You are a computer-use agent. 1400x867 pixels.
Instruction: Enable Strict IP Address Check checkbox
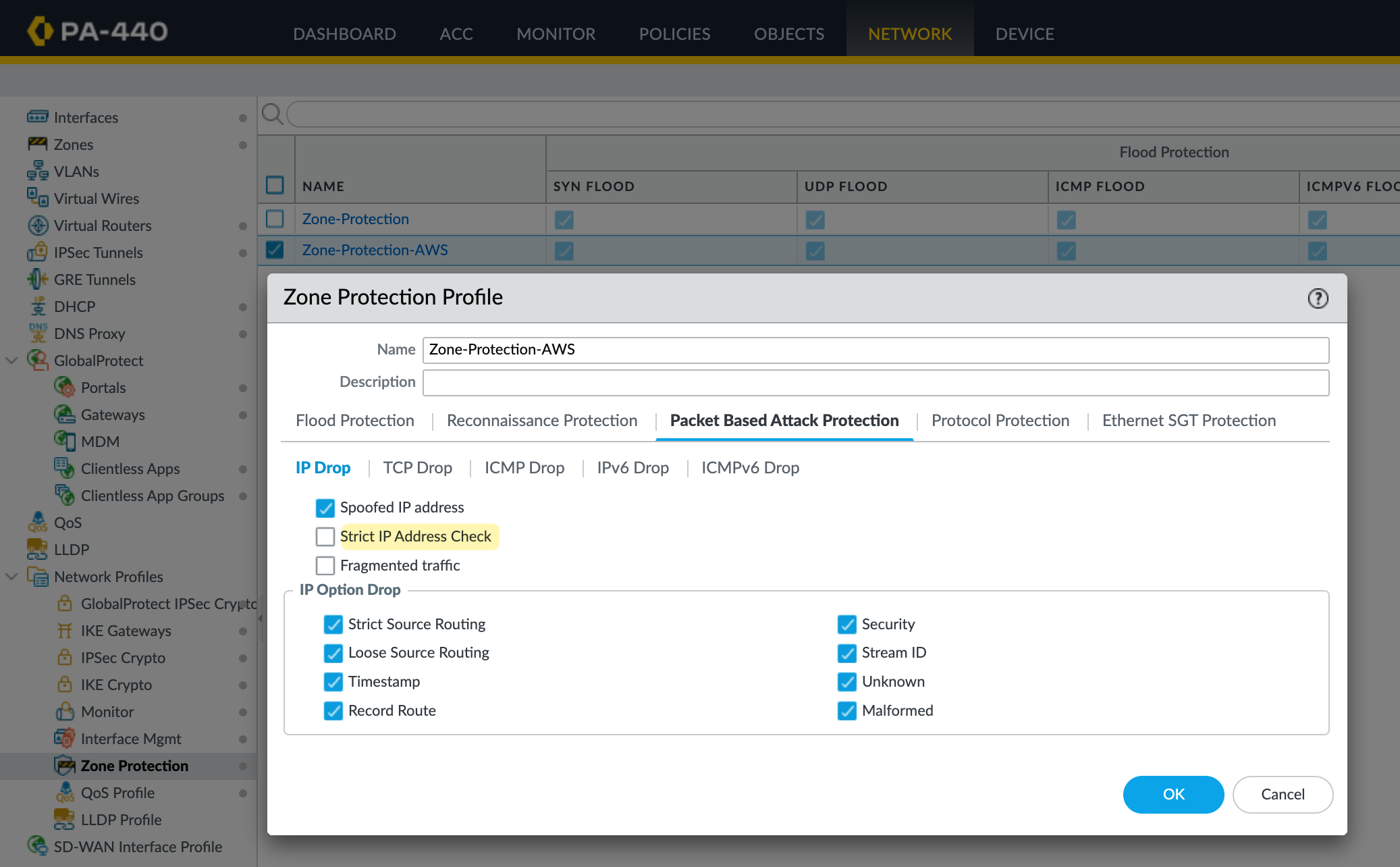[325, 537]
